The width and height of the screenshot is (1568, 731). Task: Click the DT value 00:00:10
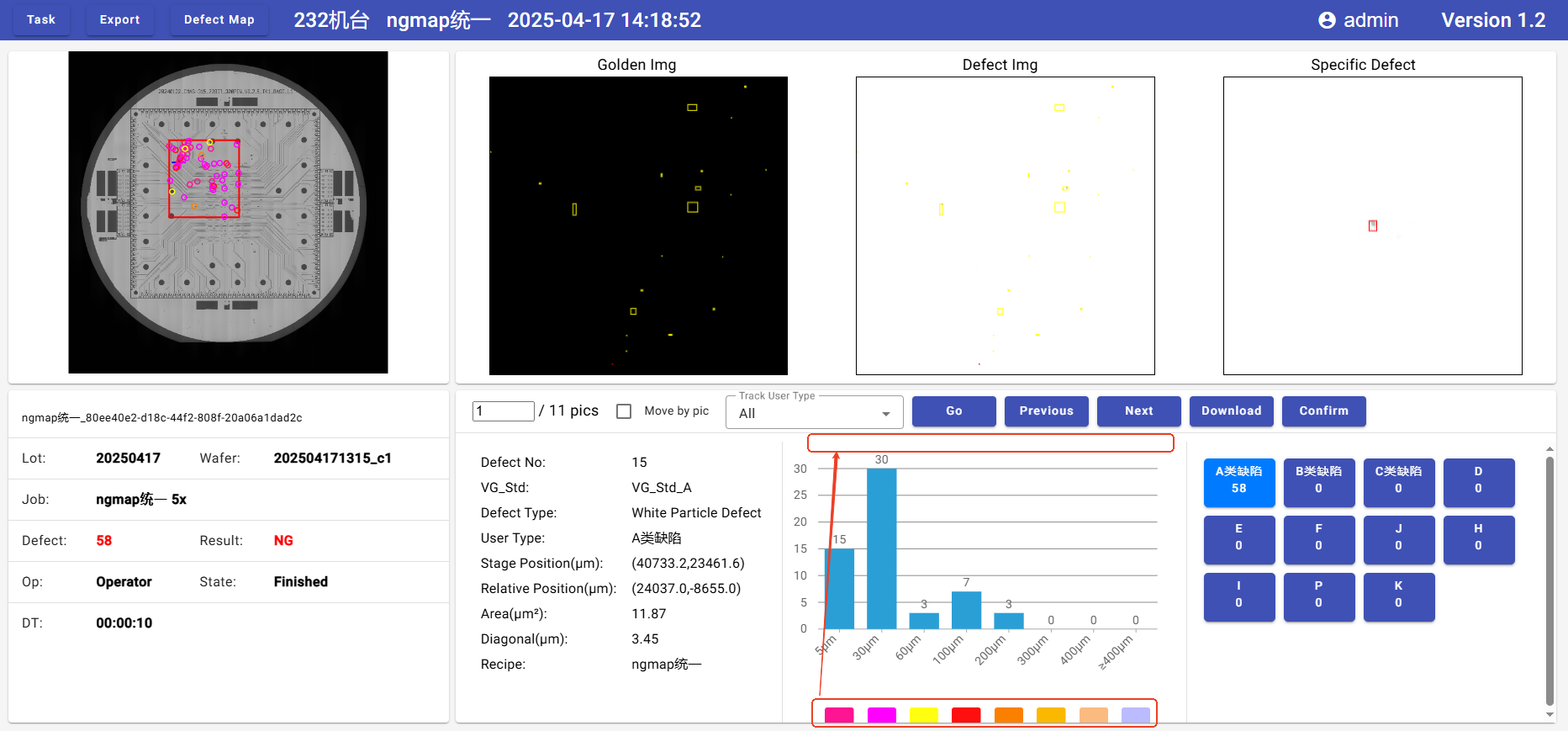[124, 622]
